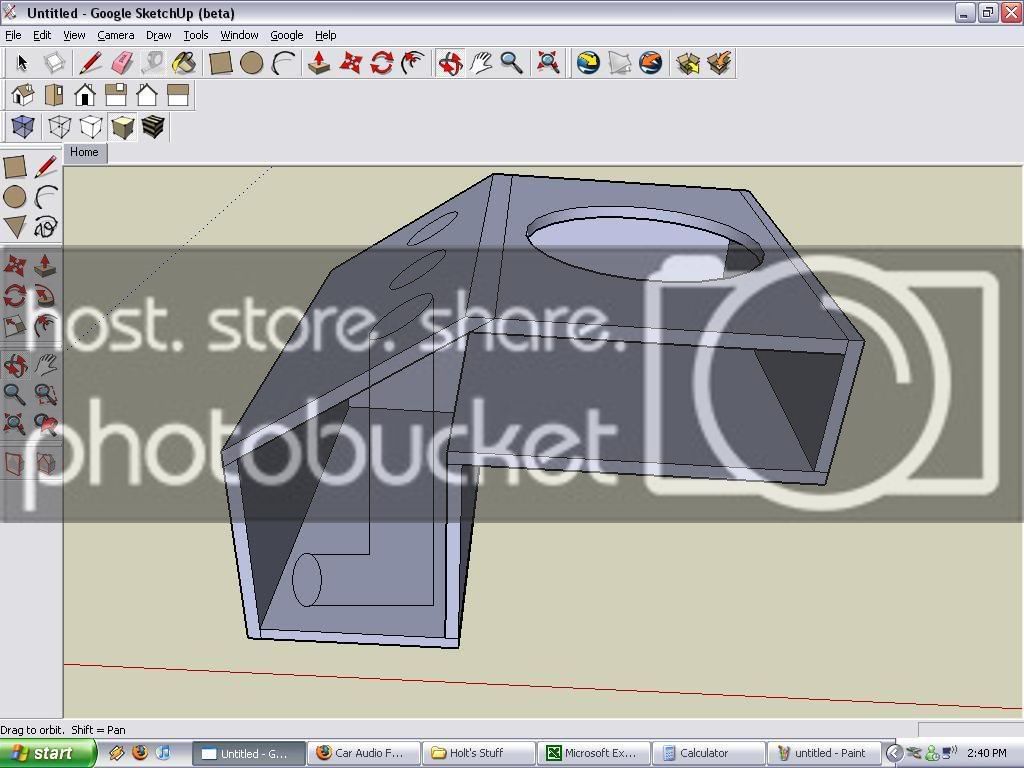This screenshot has width=1024, height=768.
Task: Click the Home scene tab
Action: 84,152
